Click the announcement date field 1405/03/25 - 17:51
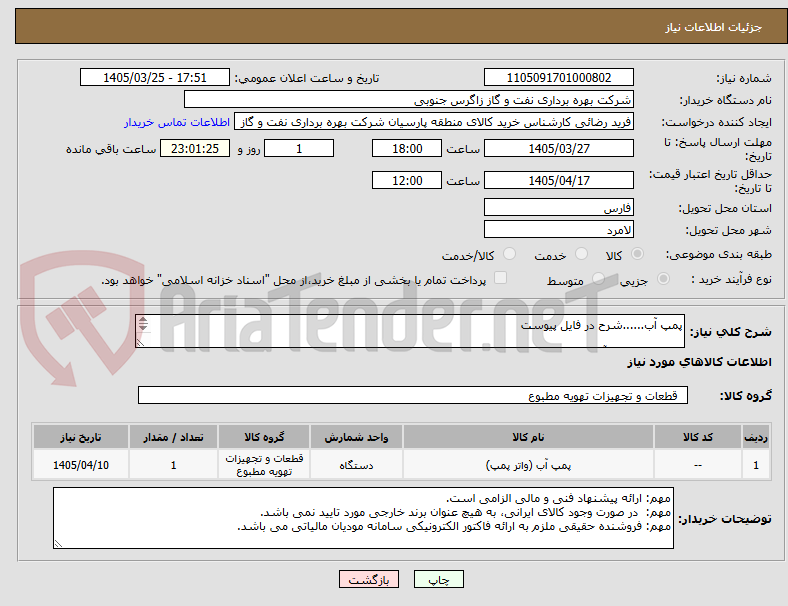Image resolution: width=788 pixels, height=606 pixels. point(155,78)
